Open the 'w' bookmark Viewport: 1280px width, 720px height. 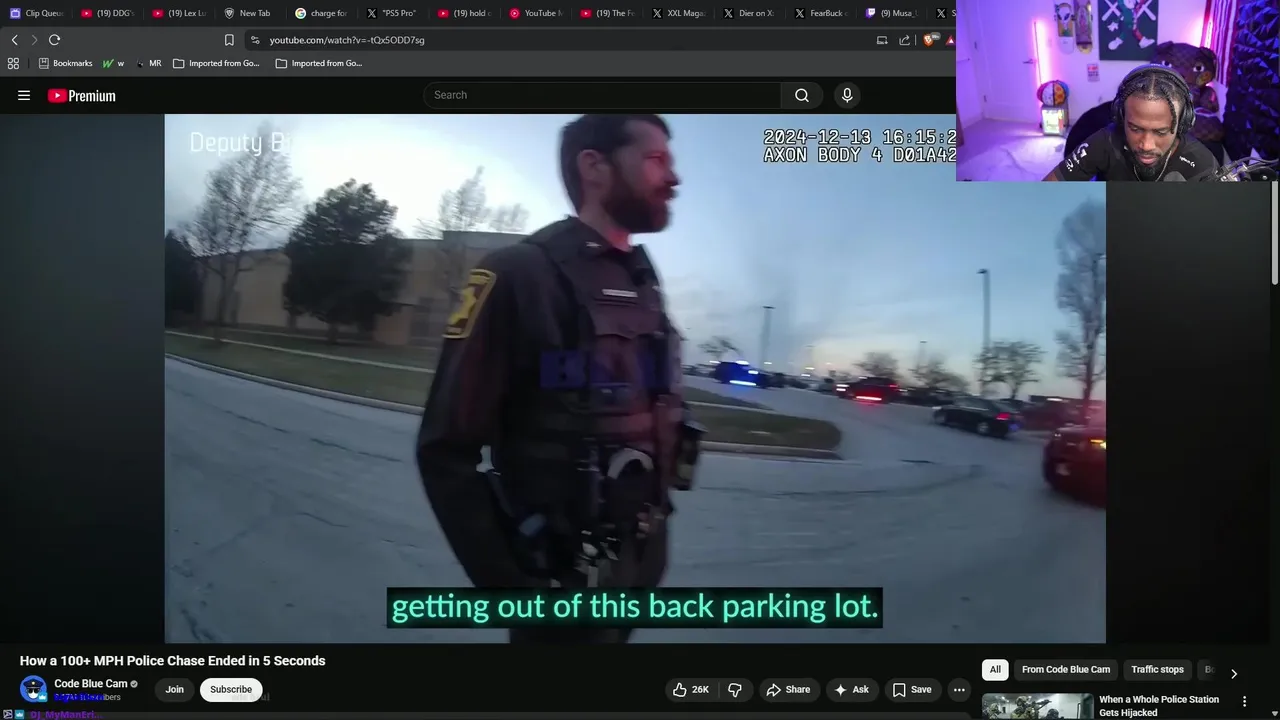(x=114, y=63)
